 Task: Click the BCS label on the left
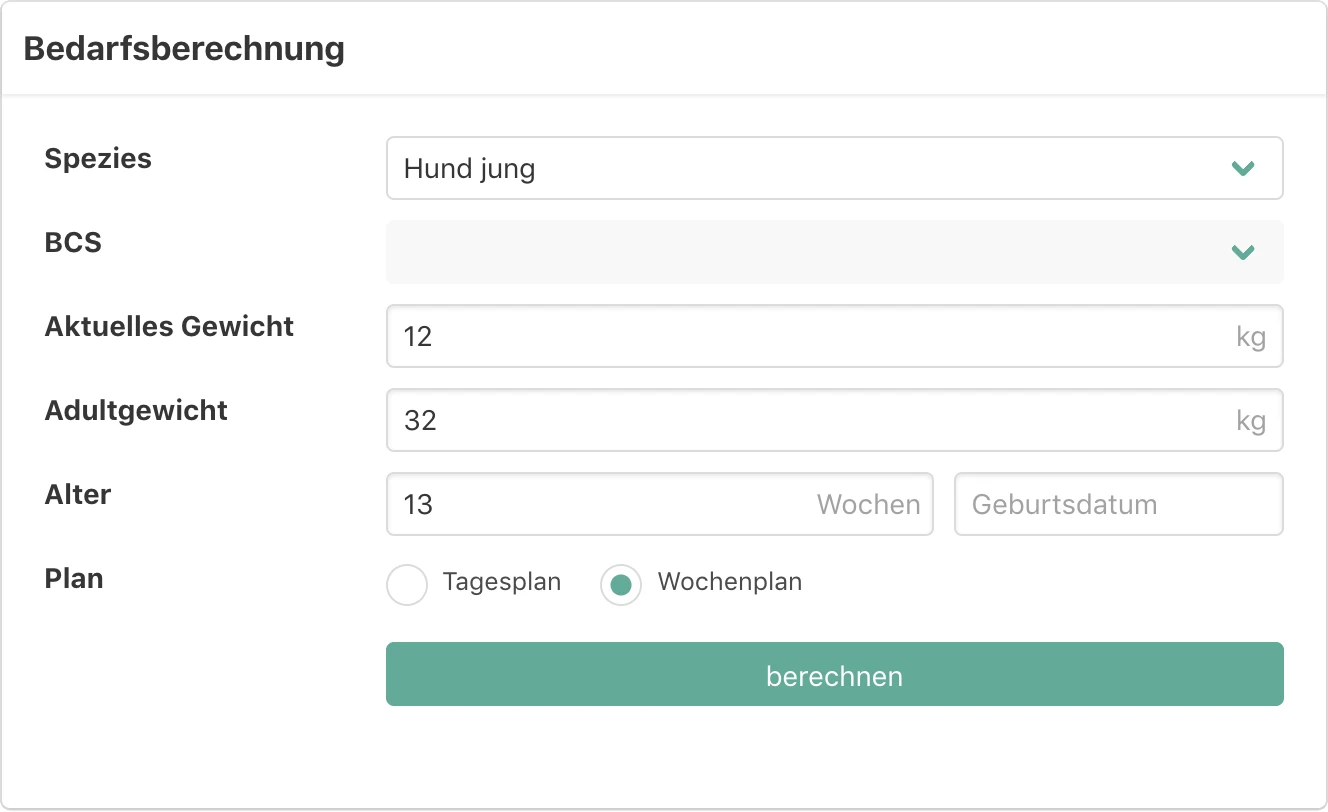(x=72, y=242)
